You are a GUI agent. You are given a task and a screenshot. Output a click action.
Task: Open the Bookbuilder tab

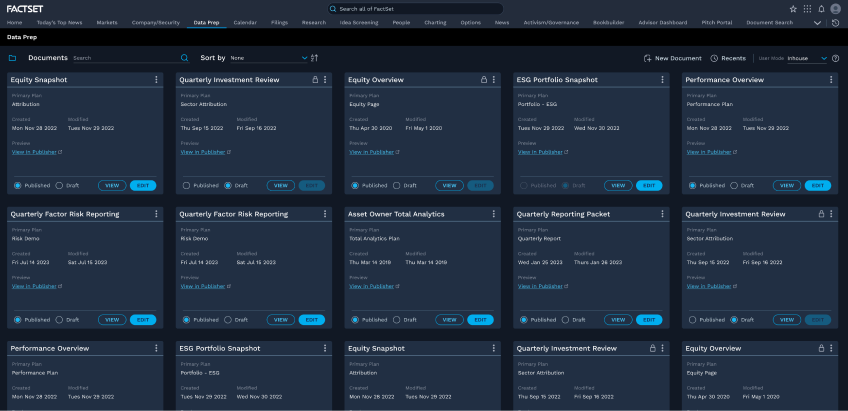click(x=608, y=23)
